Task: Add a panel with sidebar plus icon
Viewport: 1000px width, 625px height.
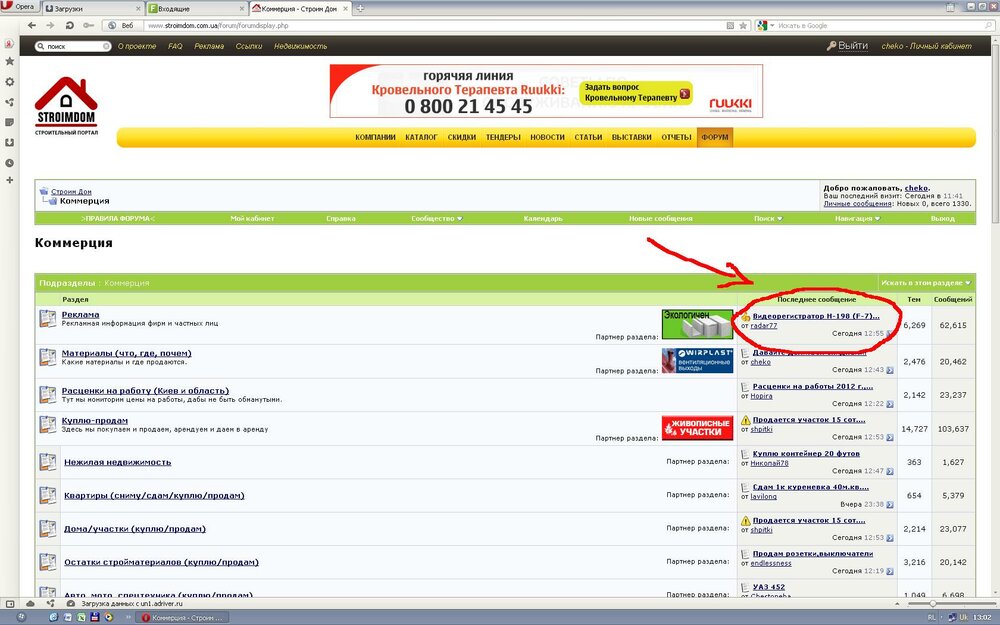Action: [10, 180]
